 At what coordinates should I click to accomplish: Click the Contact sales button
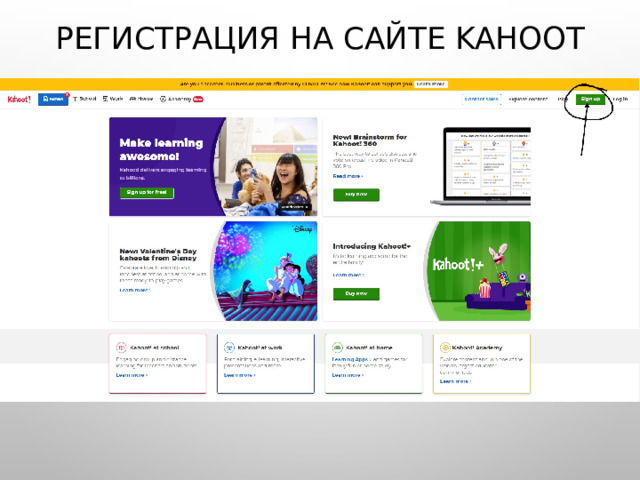[x=482, y=99]
